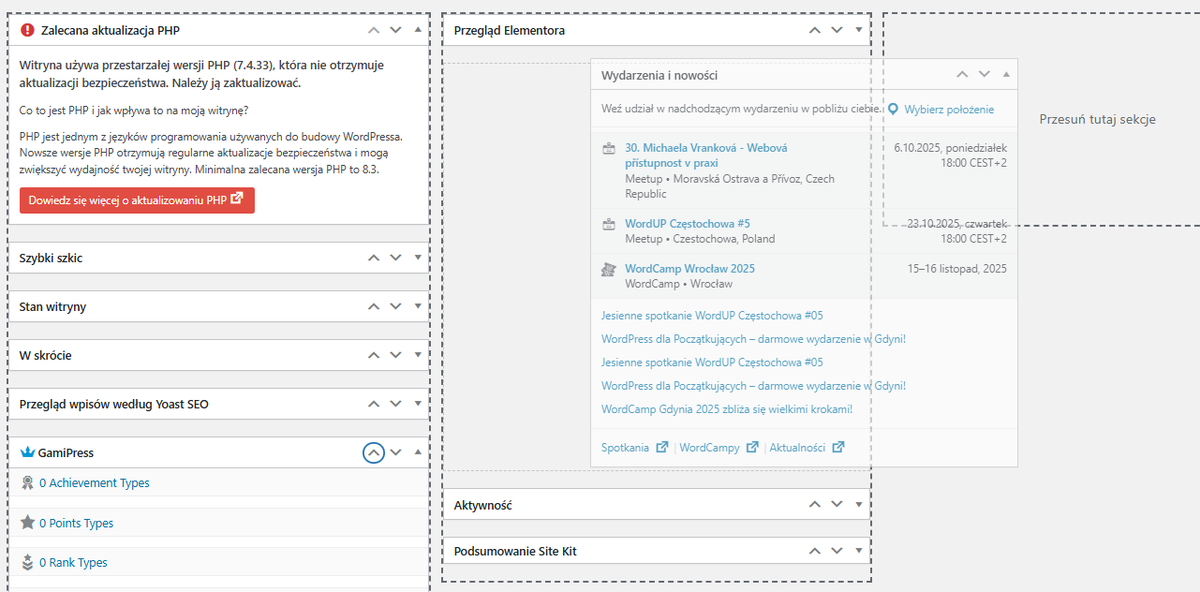This screenshot has height=592, width=1200.
Task: Collapse the GamiPress panel
Action: [x=418, y=453]
